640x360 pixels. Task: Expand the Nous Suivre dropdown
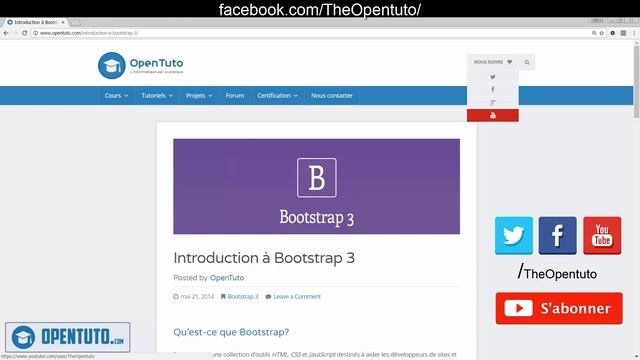(x=492, y=62)
